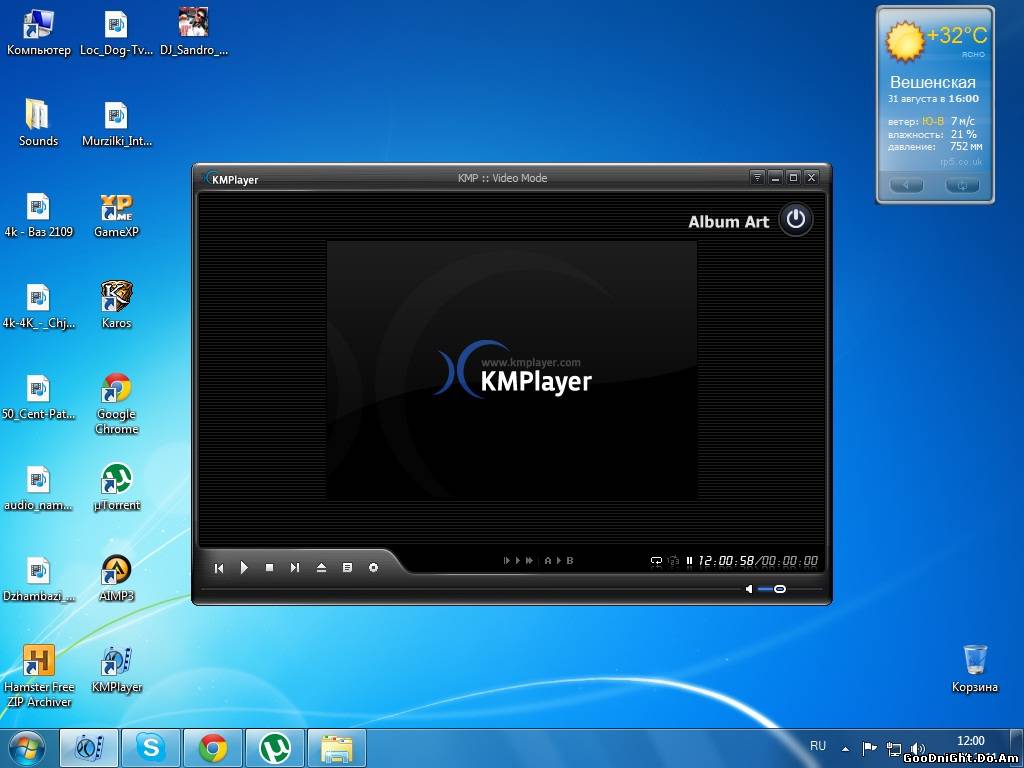Click the www.kmplayer.com link on splash

(530, 362)
